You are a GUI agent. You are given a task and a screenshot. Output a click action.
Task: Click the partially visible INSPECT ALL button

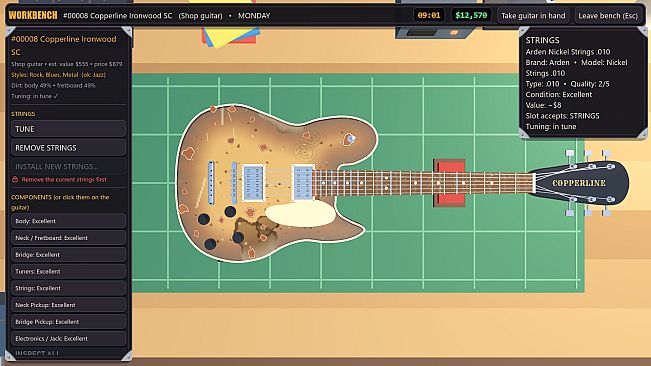[68, 353]
